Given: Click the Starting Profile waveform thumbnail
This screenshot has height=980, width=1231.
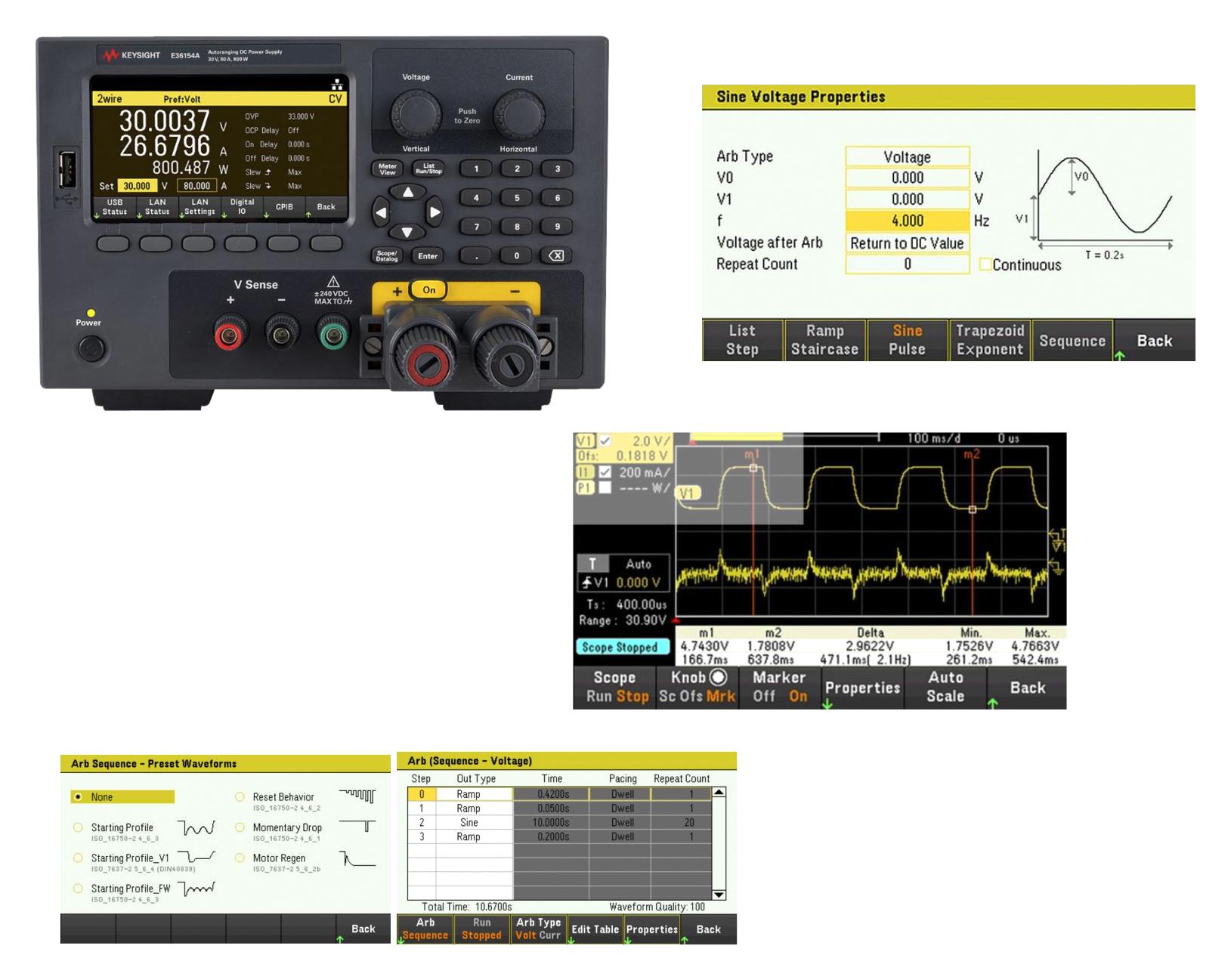Looking at the screenshot, I should pos(196,828).
